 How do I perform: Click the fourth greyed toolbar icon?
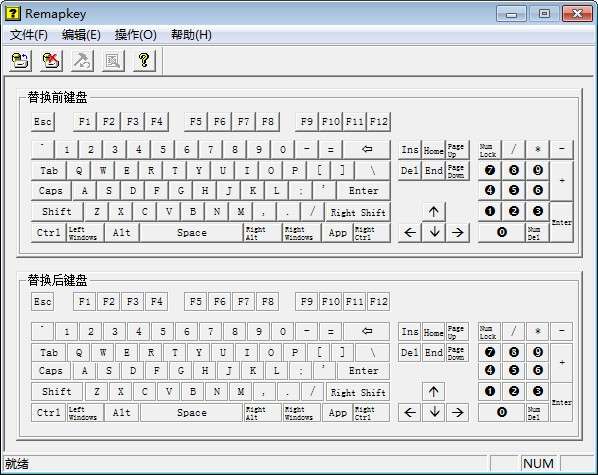(113, 60)
